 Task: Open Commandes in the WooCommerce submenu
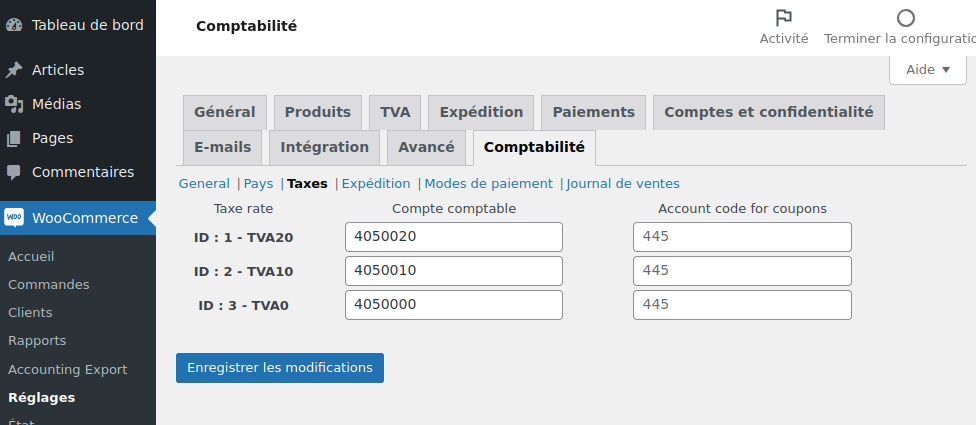pos(48,285)
